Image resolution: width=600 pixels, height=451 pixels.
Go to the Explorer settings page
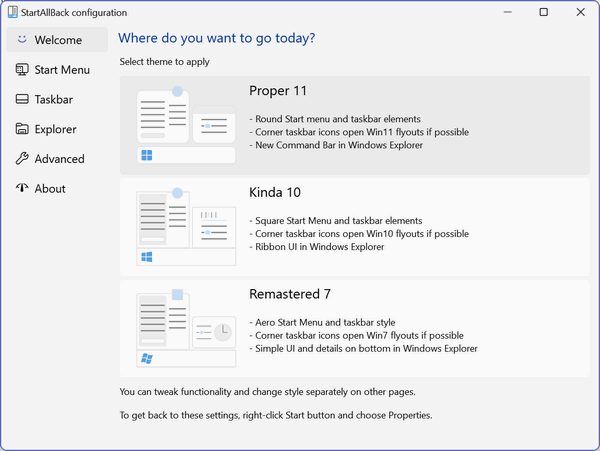(57, 129)
